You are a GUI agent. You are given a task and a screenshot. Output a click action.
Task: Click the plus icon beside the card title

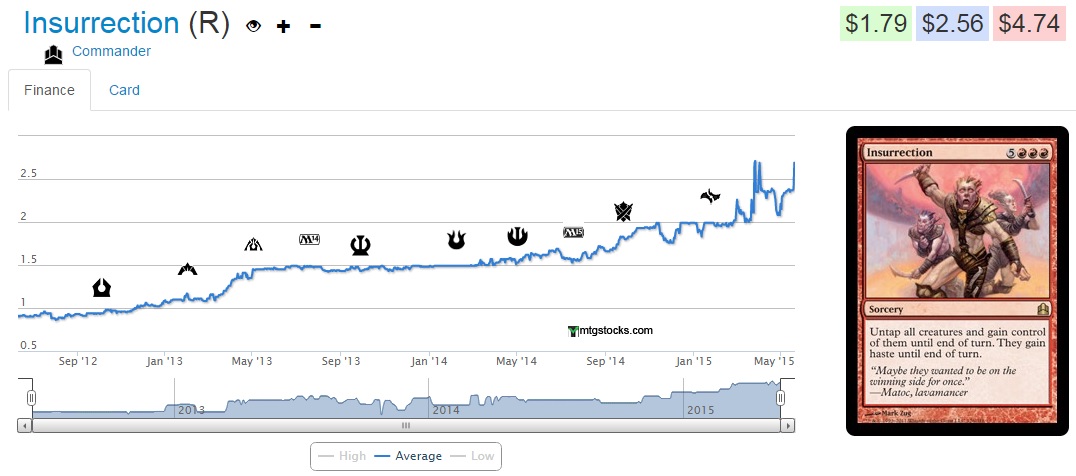284,26
